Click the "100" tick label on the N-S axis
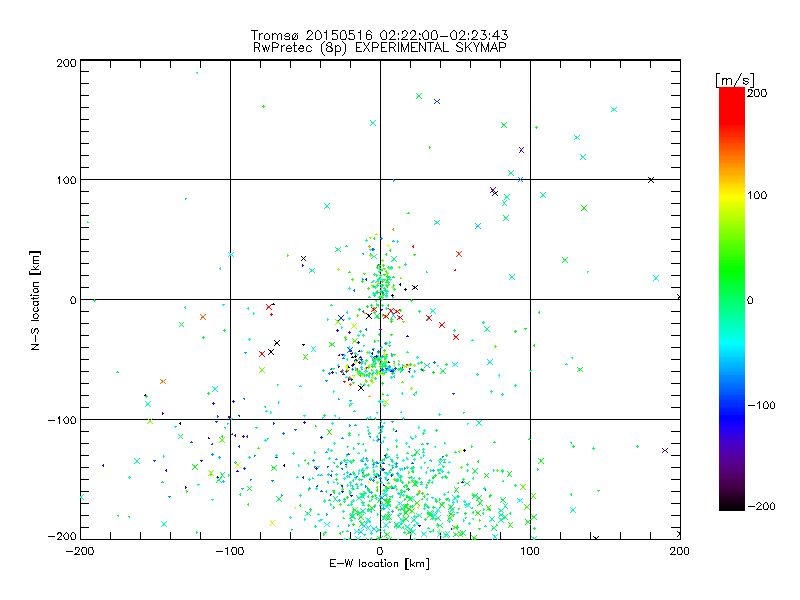The image size is (800, 600). point(66,180)
